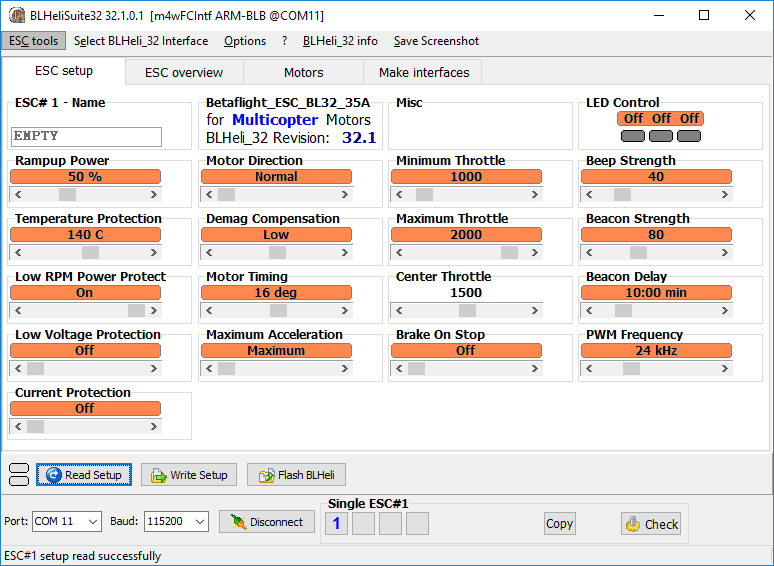
Task: Click the Disconnect button
Action: coord(267,522)
